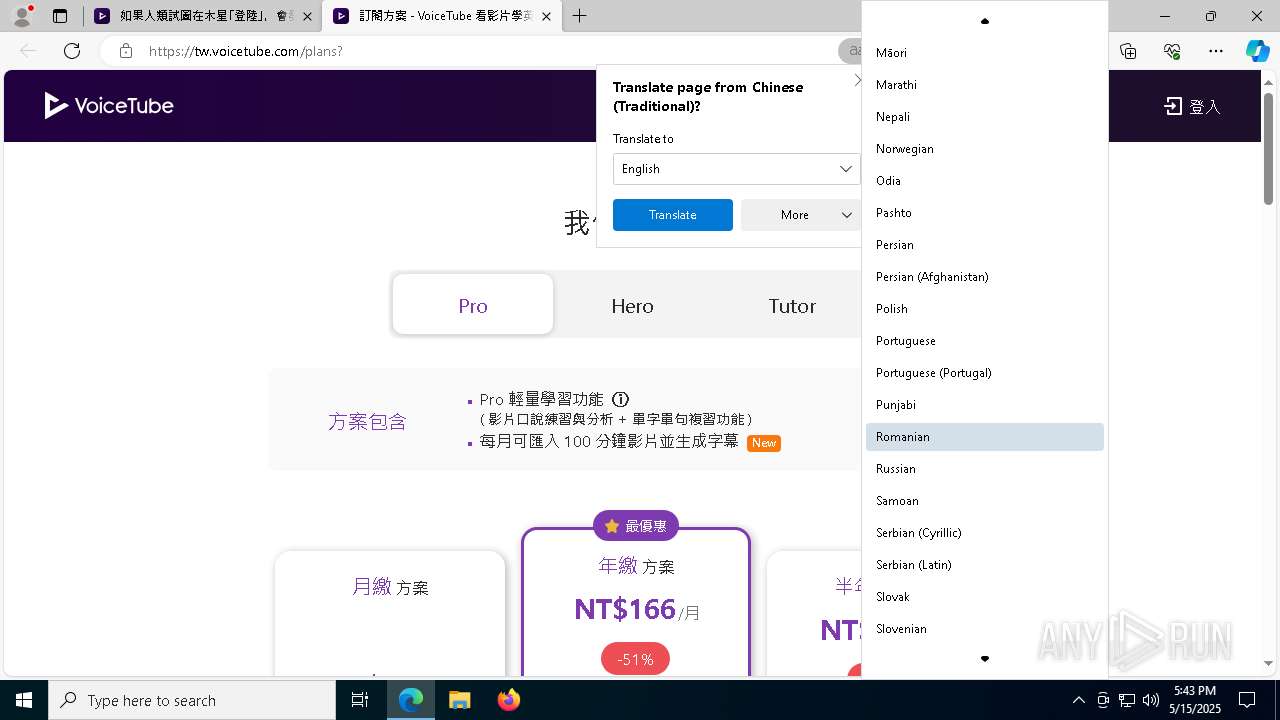Close the first VoiceTube video tab
1280x720 pixels.
pos(307,16)
